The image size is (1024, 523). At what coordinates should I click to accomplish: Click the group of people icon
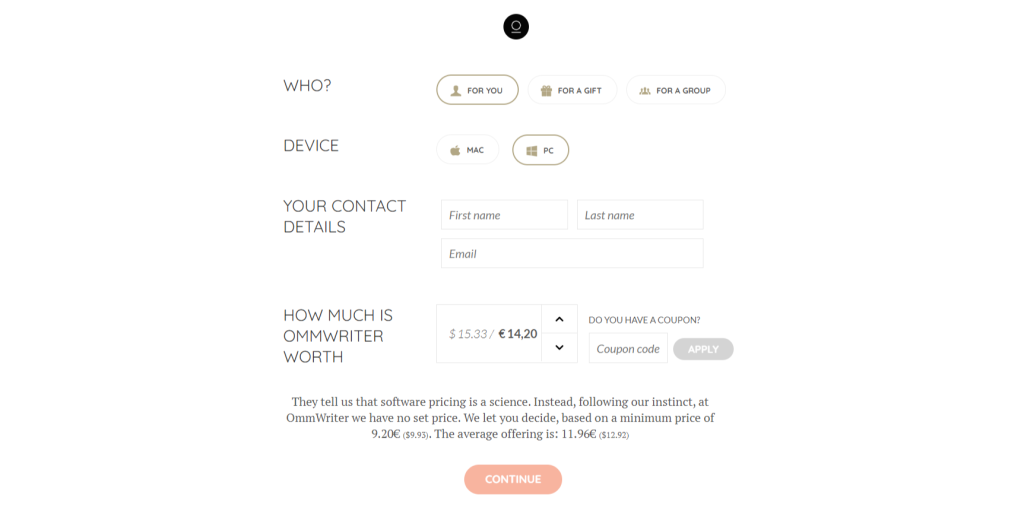(x=645, y=90)
